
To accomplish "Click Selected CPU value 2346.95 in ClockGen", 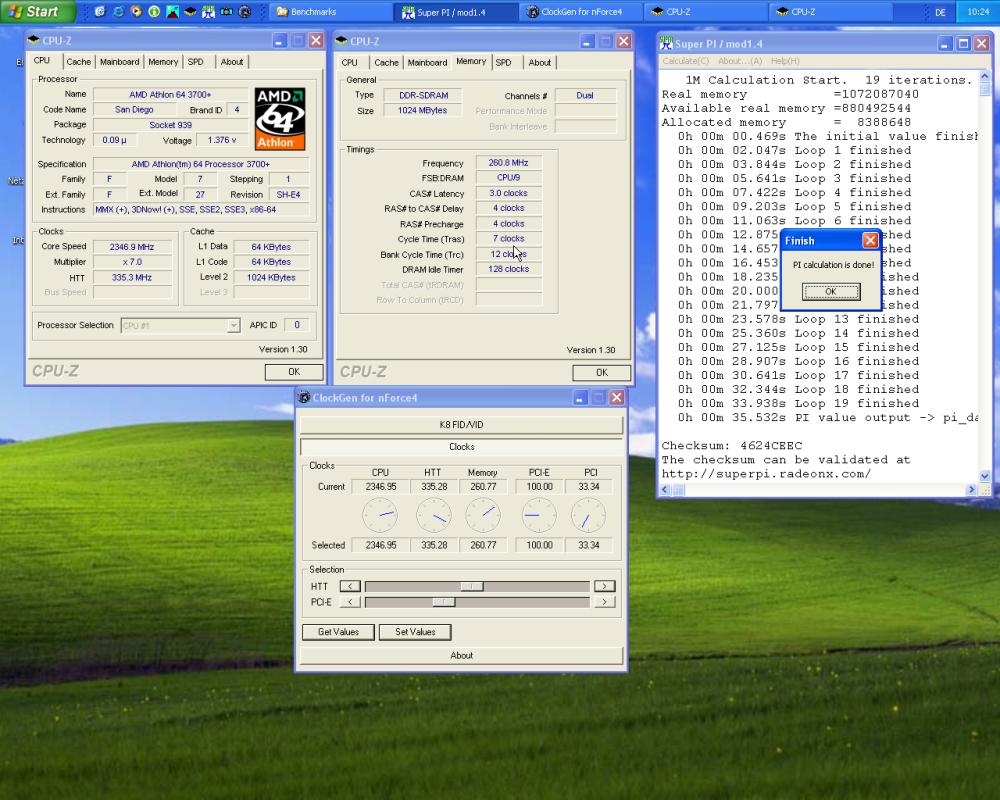I will (x=381, y=545).
